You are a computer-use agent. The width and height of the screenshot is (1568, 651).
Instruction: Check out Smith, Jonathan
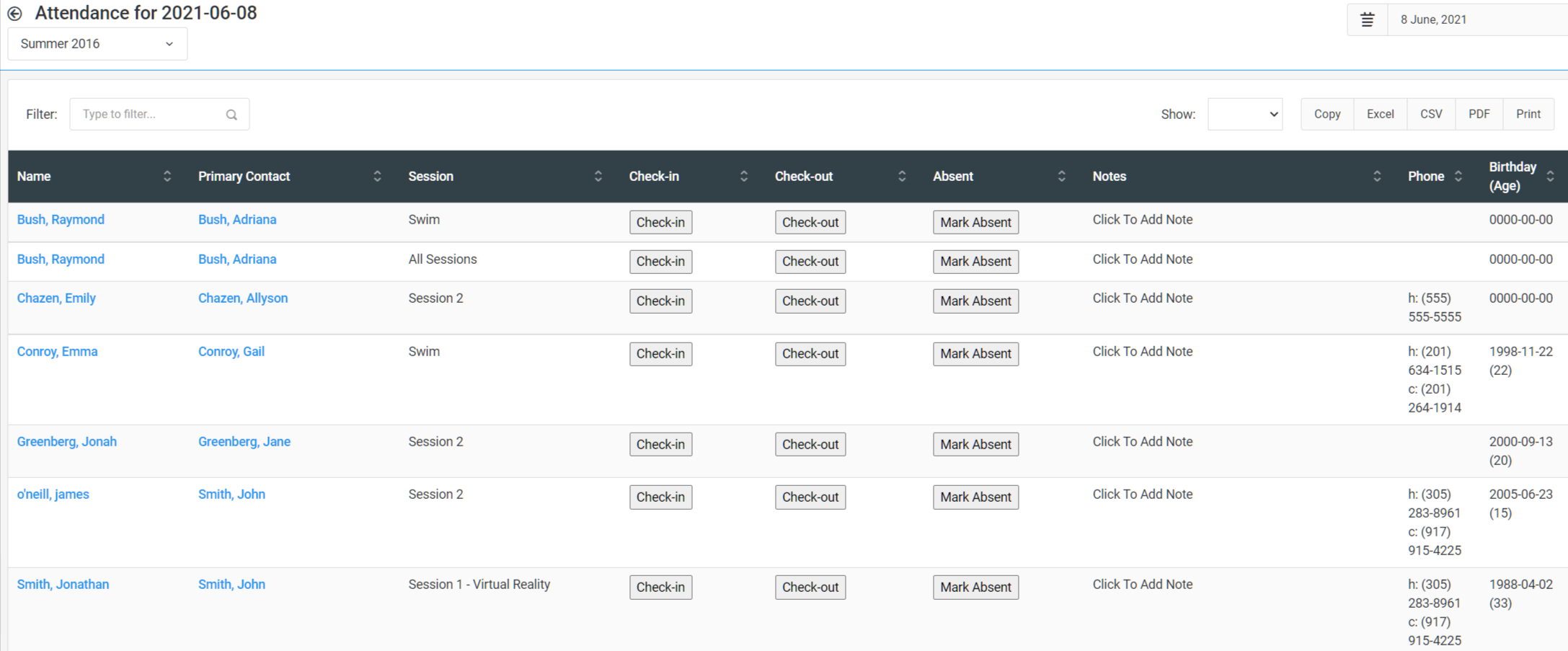810,588
